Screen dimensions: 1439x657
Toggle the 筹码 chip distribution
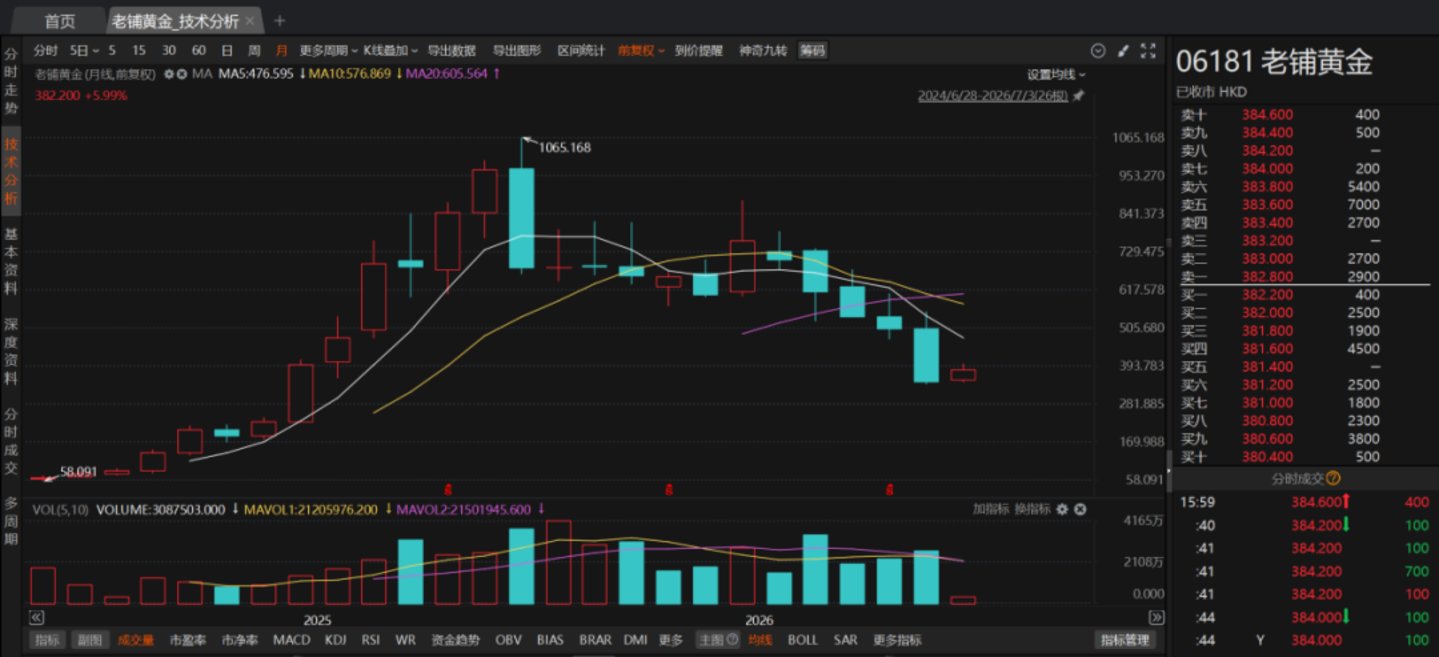tap(812, 50)
